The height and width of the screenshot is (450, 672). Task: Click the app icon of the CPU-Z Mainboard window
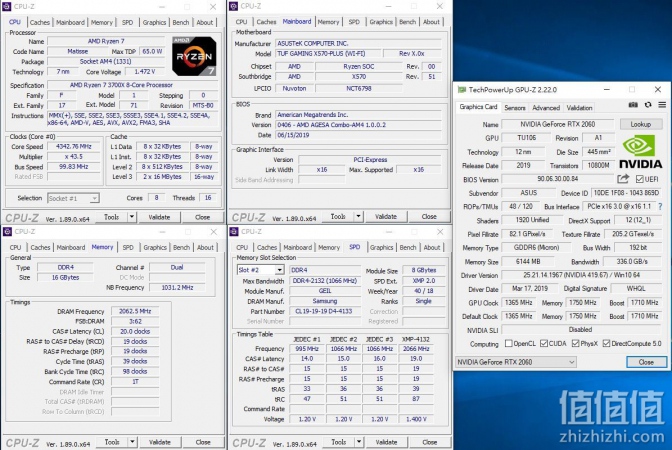[234, 6]
